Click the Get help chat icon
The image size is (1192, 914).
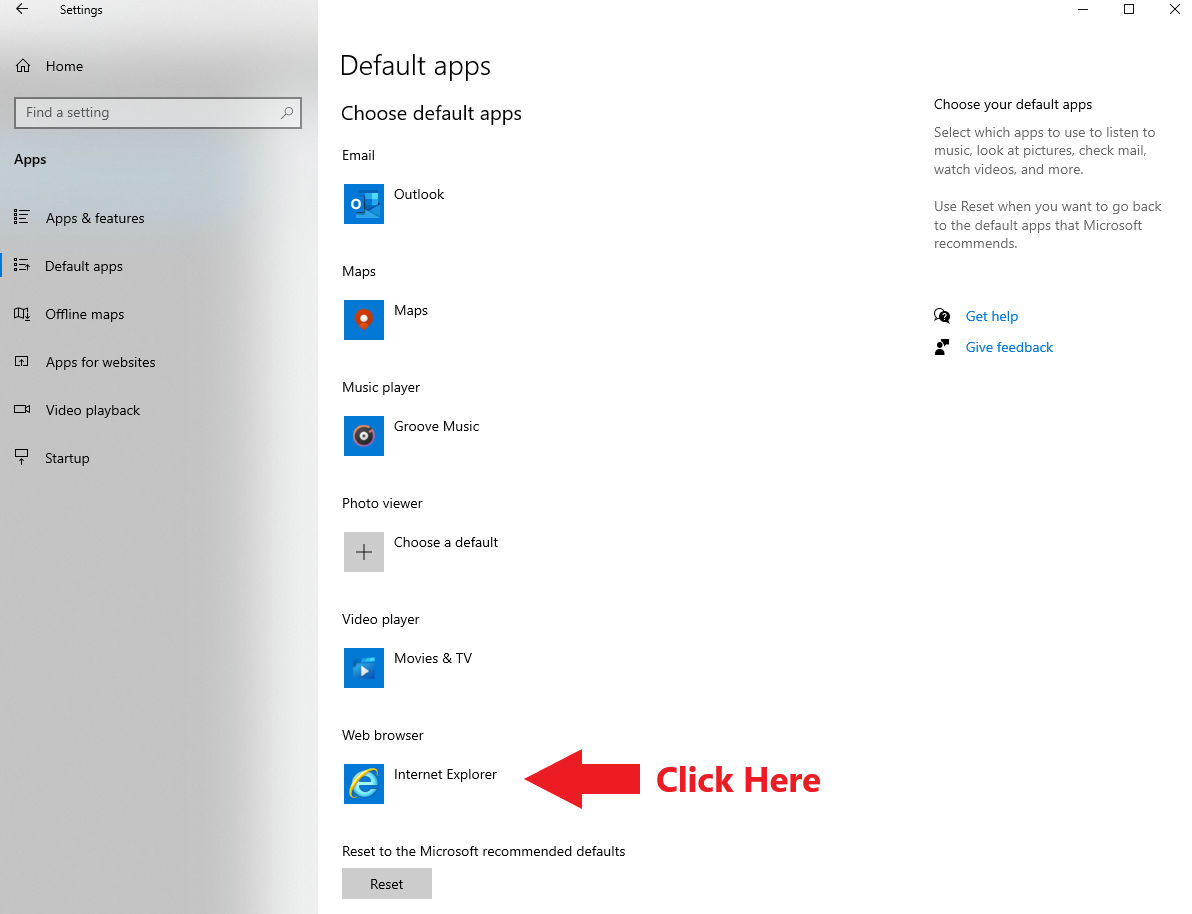[942, 316]
